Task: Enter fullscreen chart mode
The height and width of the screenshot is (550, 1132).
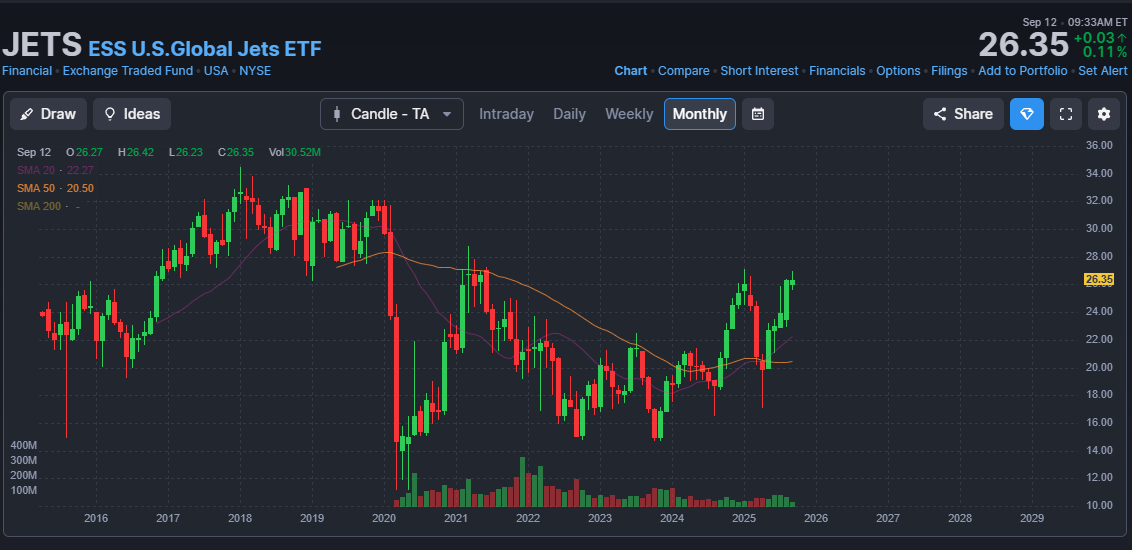Action: 1066,114
